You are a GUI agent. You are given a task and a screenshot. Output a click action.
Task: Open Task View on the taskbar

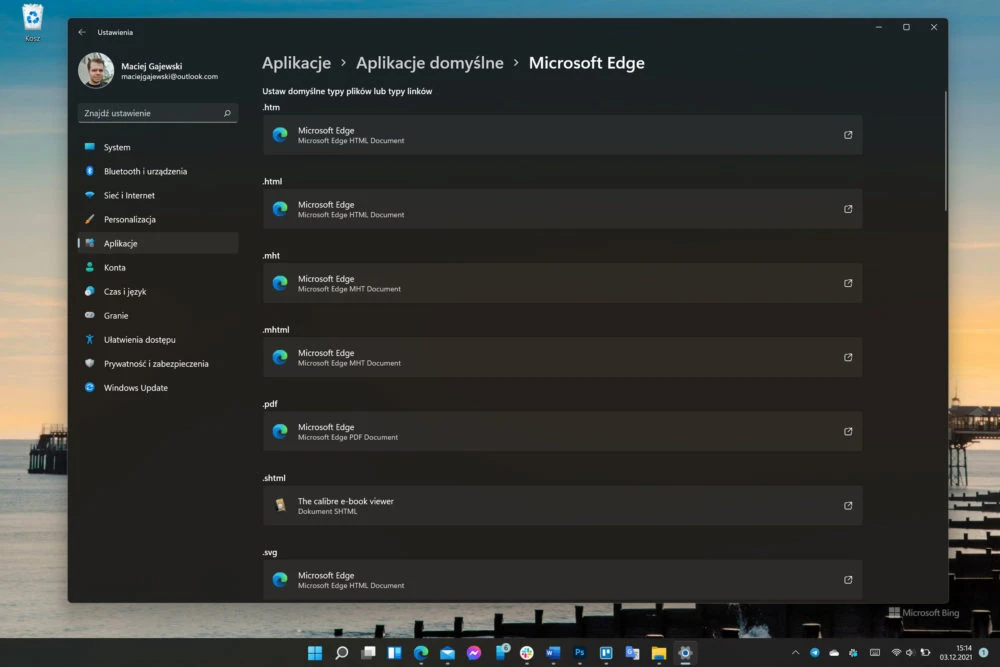coord(369,653)
